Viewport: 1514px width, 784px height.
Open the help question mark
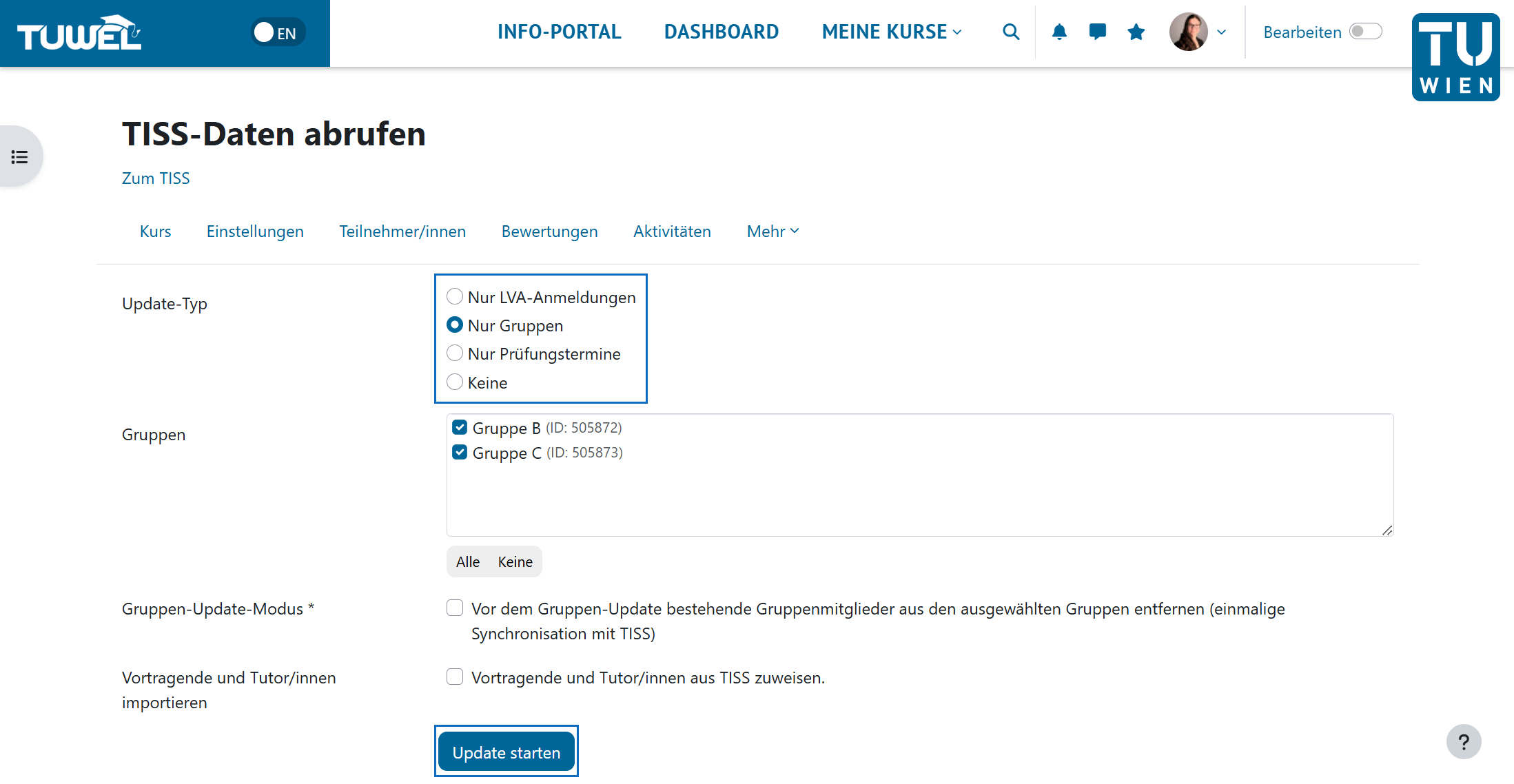(x=1464, y=742)
